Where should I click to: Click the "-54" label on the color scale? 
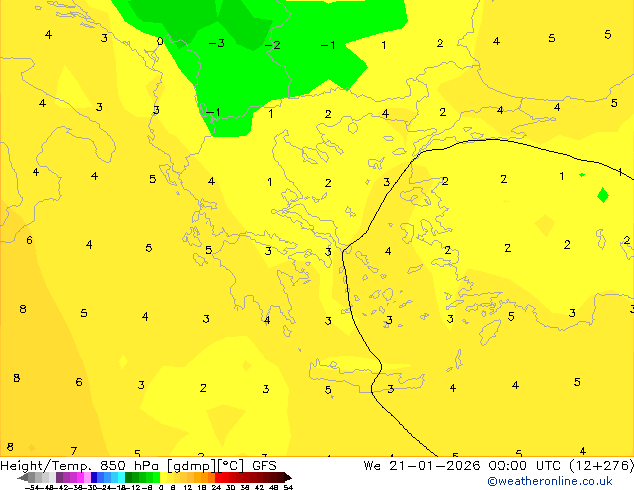pyautogui.click(x=32, y=487)
